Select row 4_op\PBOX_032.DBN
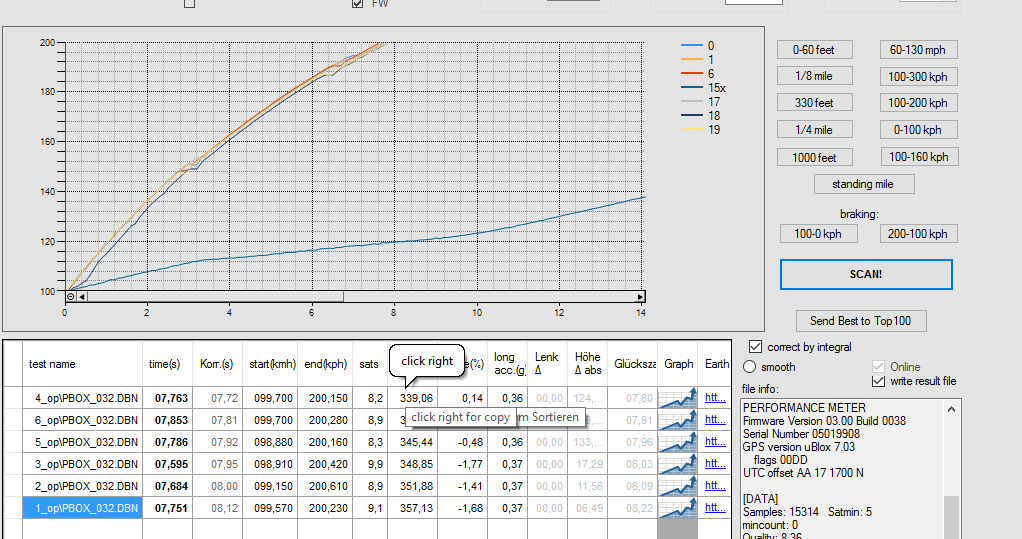 (x=83, y=398)
